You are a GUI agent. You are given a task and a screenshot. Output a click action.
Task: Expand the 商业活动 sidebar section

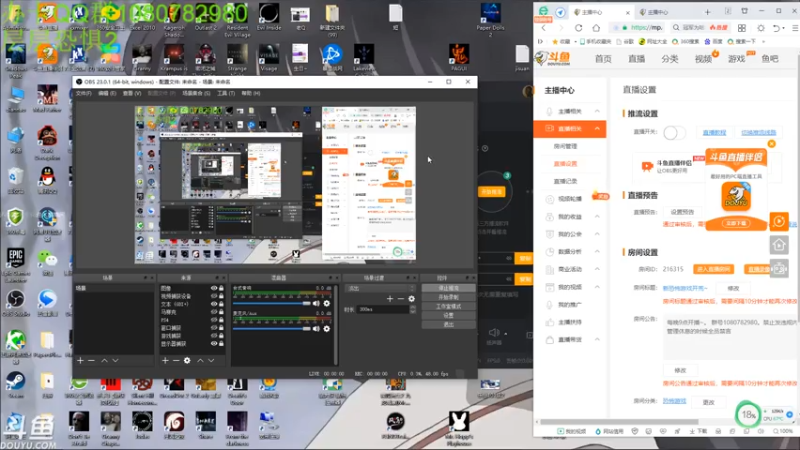597,269
